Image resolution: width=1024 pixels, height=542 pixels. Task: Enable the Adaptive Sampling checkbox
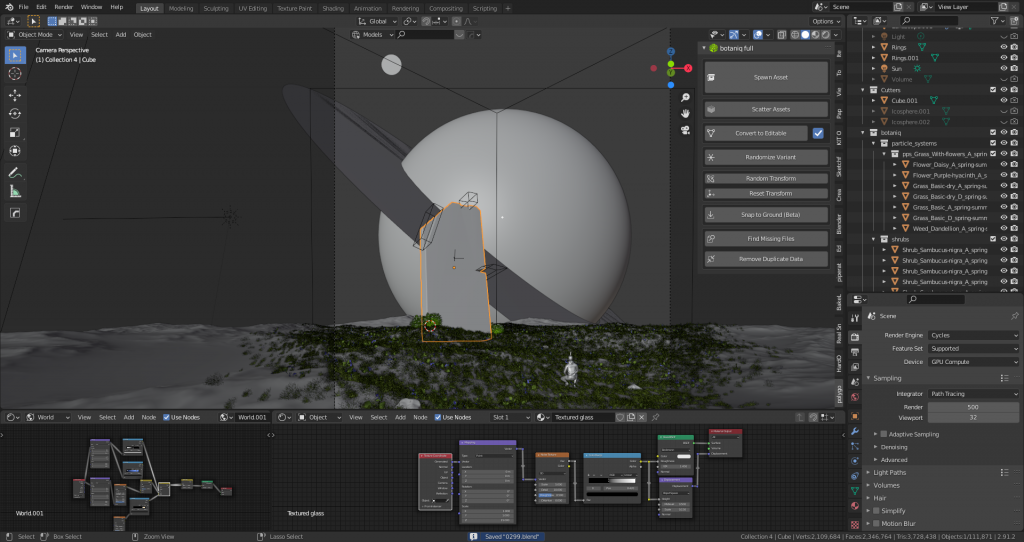[x=884, y=434]
